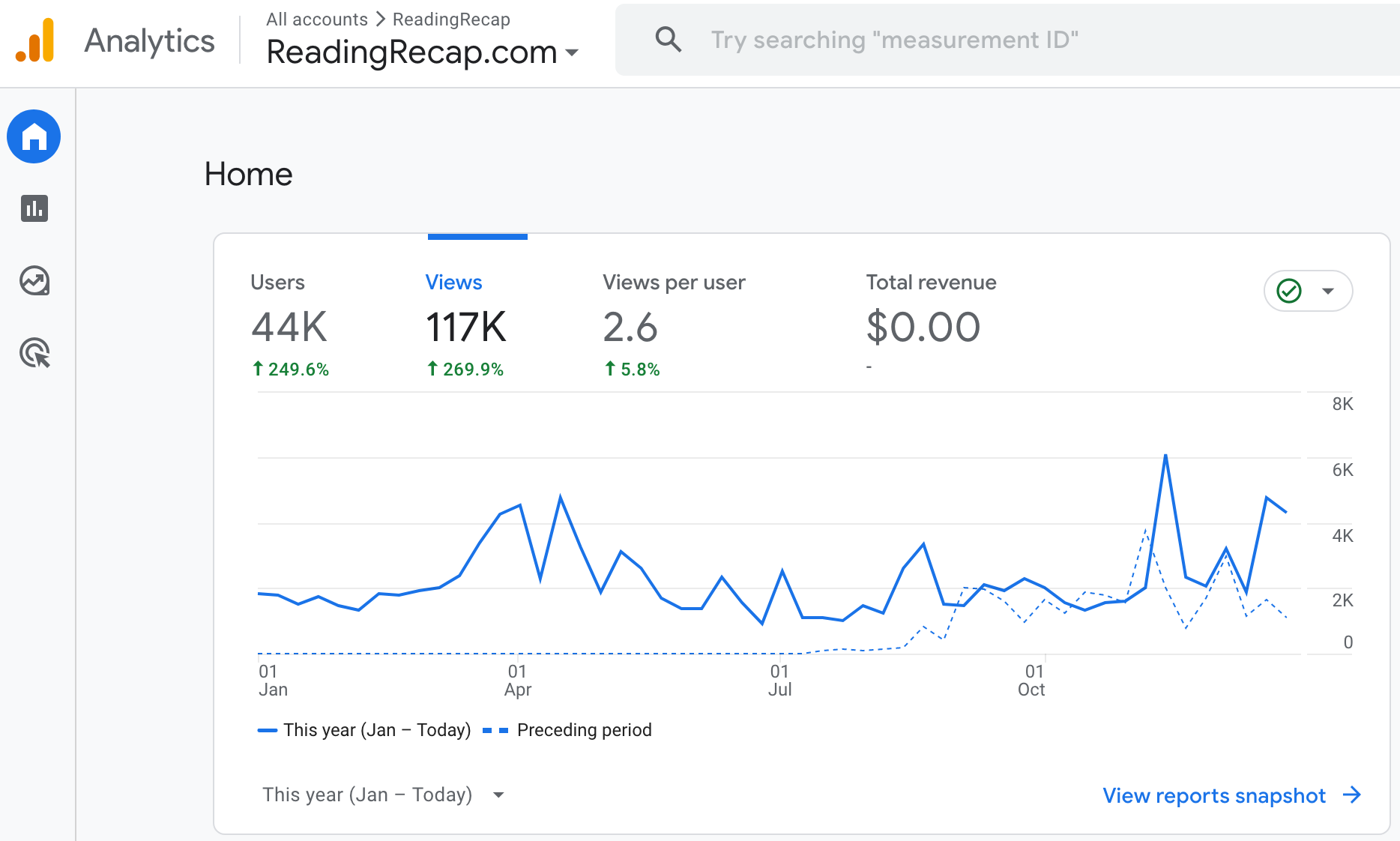Click the 01 Oct axis label
1400x841 pixels.
pos(1032,680)
